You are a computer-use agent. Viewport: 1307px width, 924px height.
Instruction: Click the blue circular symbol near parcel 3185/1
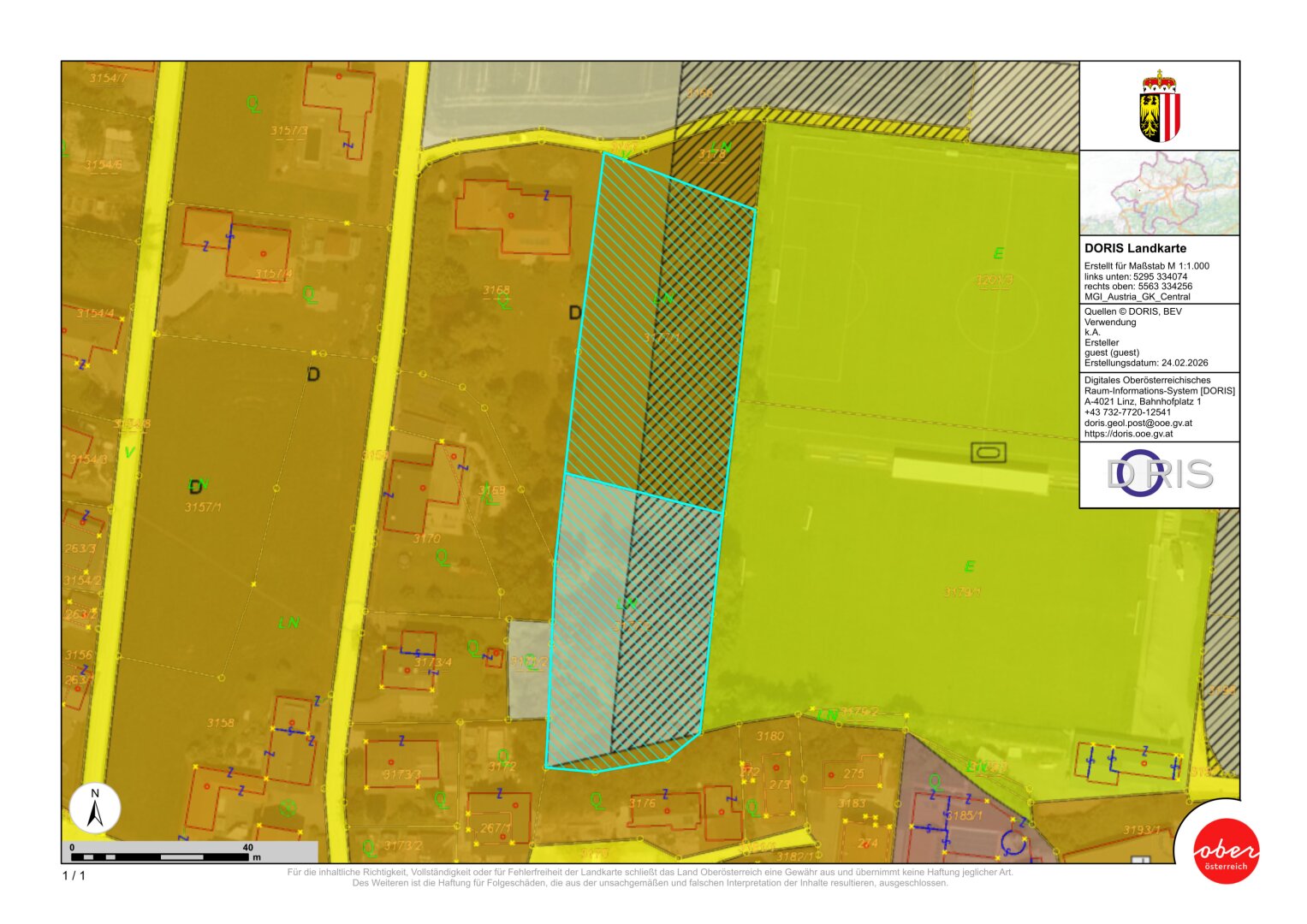pos(1013,843)
